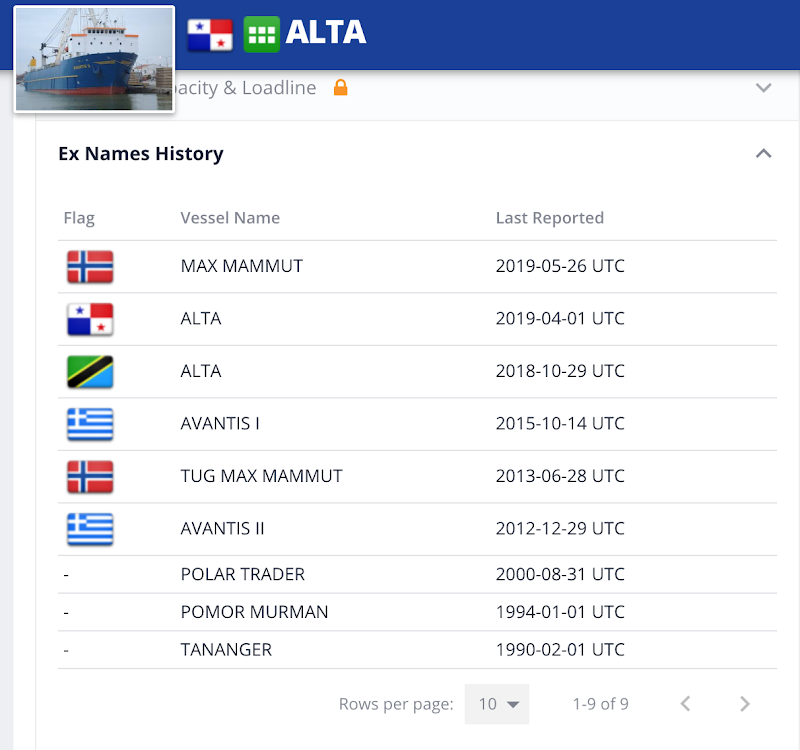This screenshot has width=800, height=750.
Task: Go to next page of results
Action: (744, 704)
